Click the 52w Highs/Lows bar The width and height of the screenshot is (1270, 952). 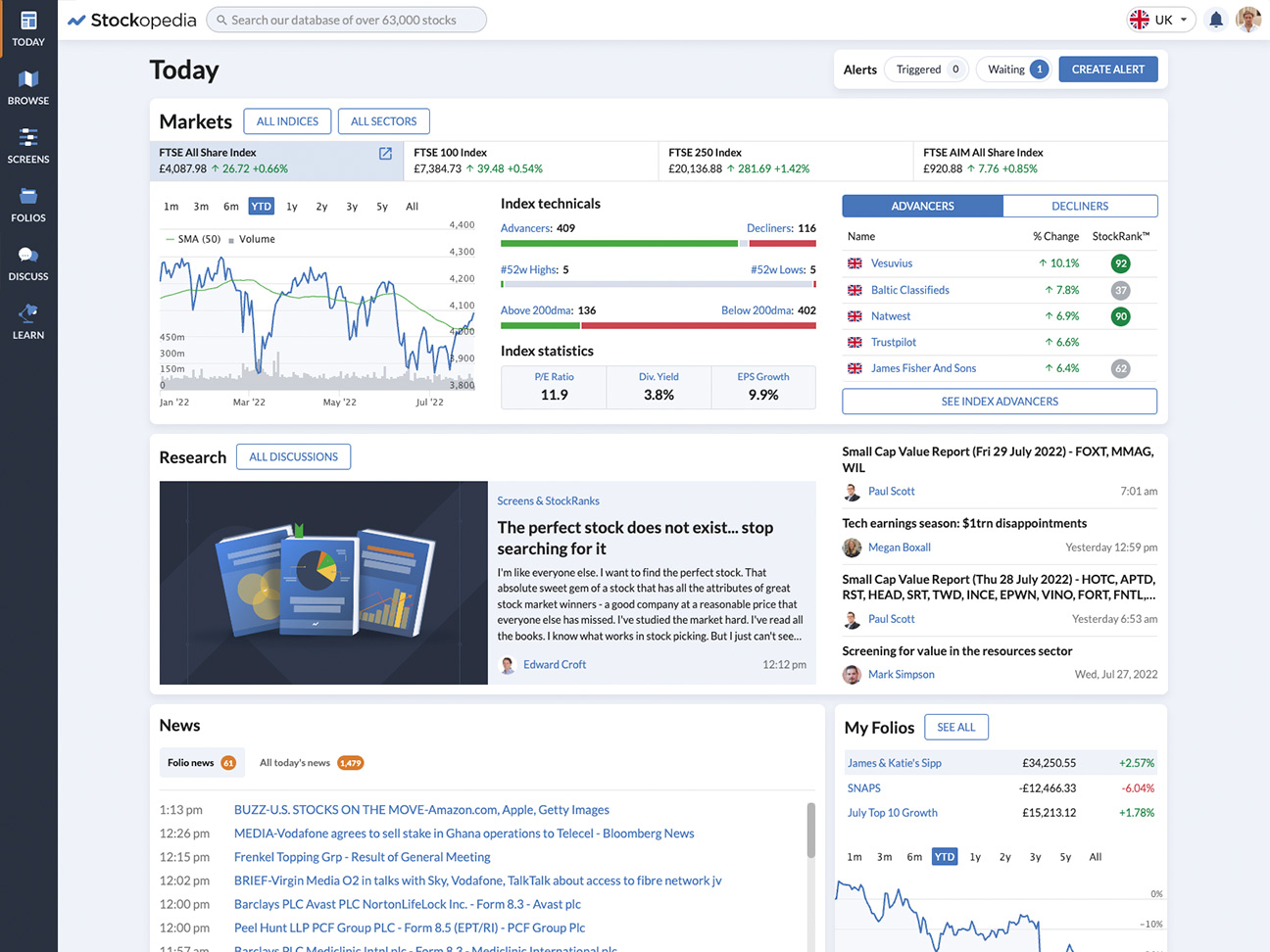click(659, 285)
